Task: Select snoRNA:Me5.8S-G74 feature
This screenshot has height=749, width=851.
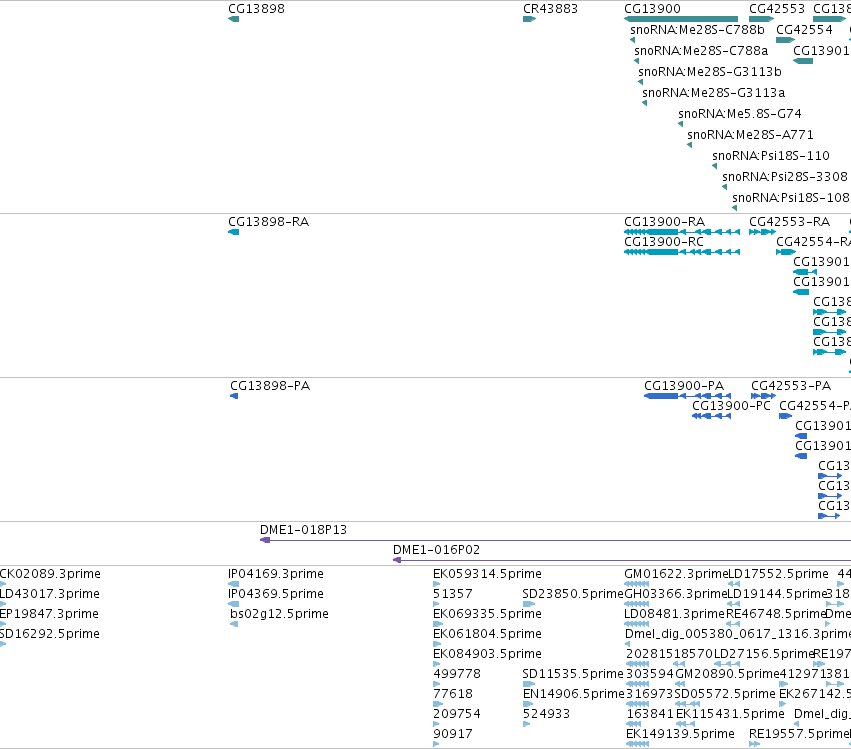Action: coord(739,114)
